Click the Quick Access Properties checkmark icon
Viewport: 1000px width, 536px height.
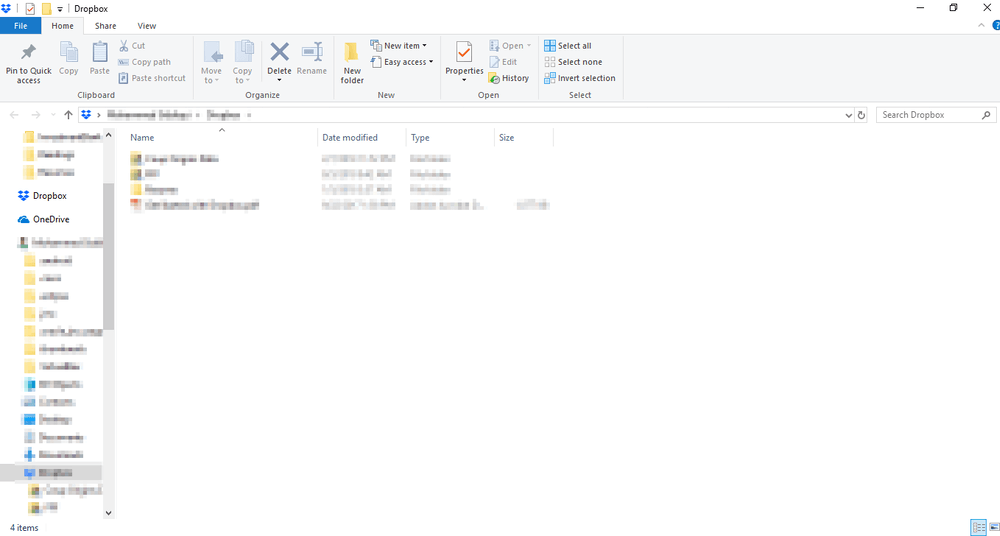[x=29, y=8]
